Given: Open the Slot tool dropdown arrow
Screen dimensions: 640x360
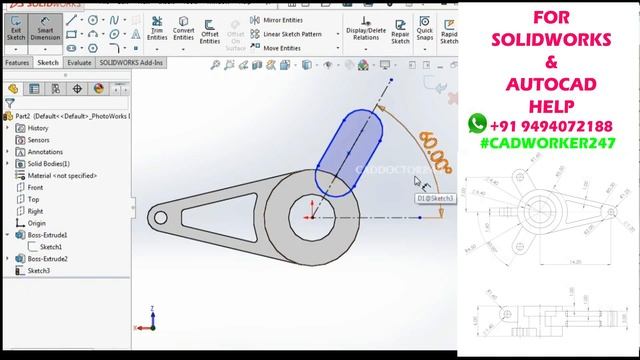Looking at the screenshot, I should coord(82,48).
